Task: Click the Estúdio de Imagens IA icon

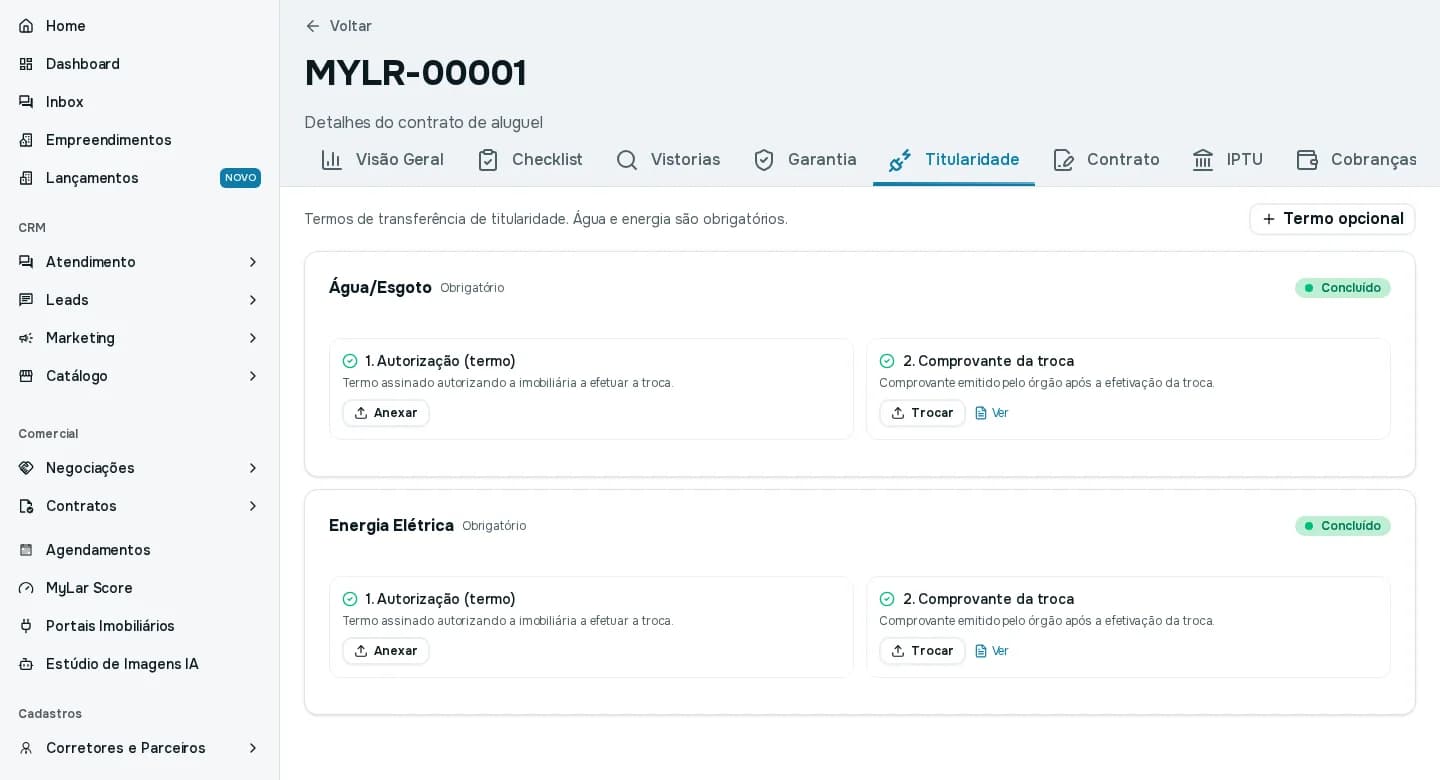Action: click(x=26, y=664)
